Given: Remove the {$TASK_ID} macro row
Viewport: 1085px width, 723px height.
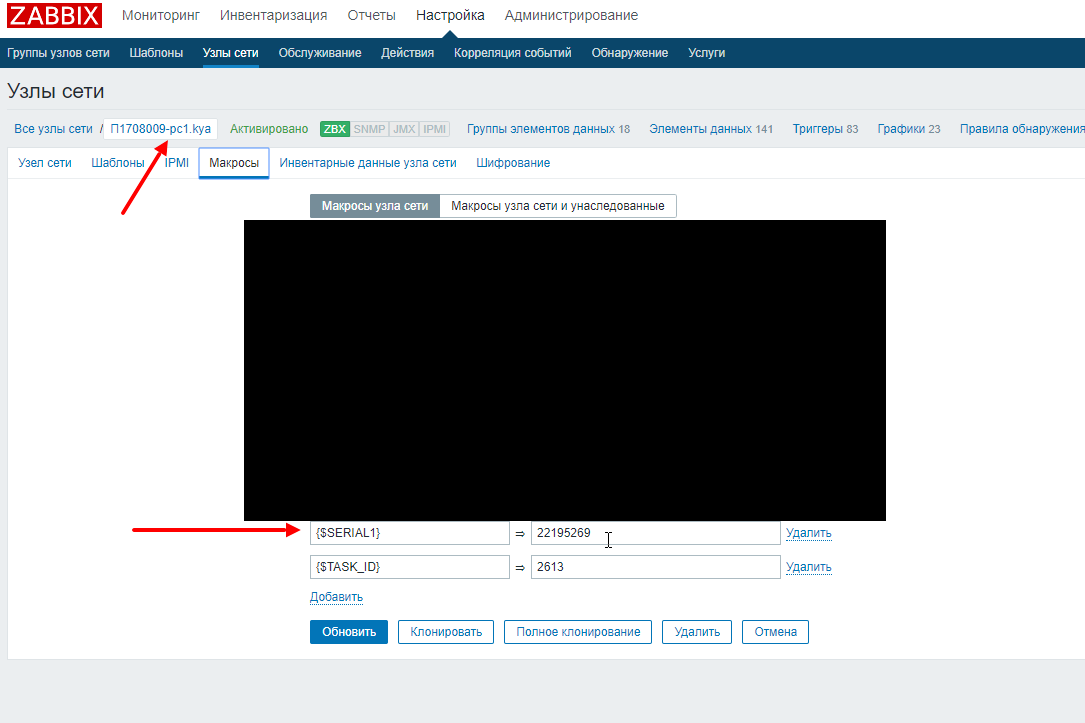Looking at the screenshot, I should (x=808, y=567).
